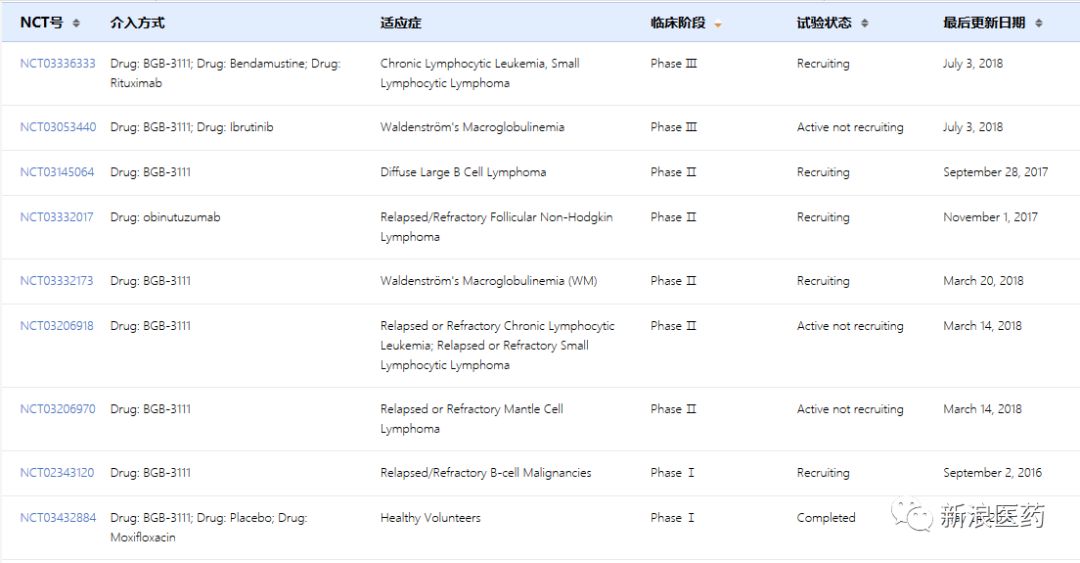This screenshot has height=563, width=1080.
Task: Click the 适应症 column header
Action: pos(400,23)
